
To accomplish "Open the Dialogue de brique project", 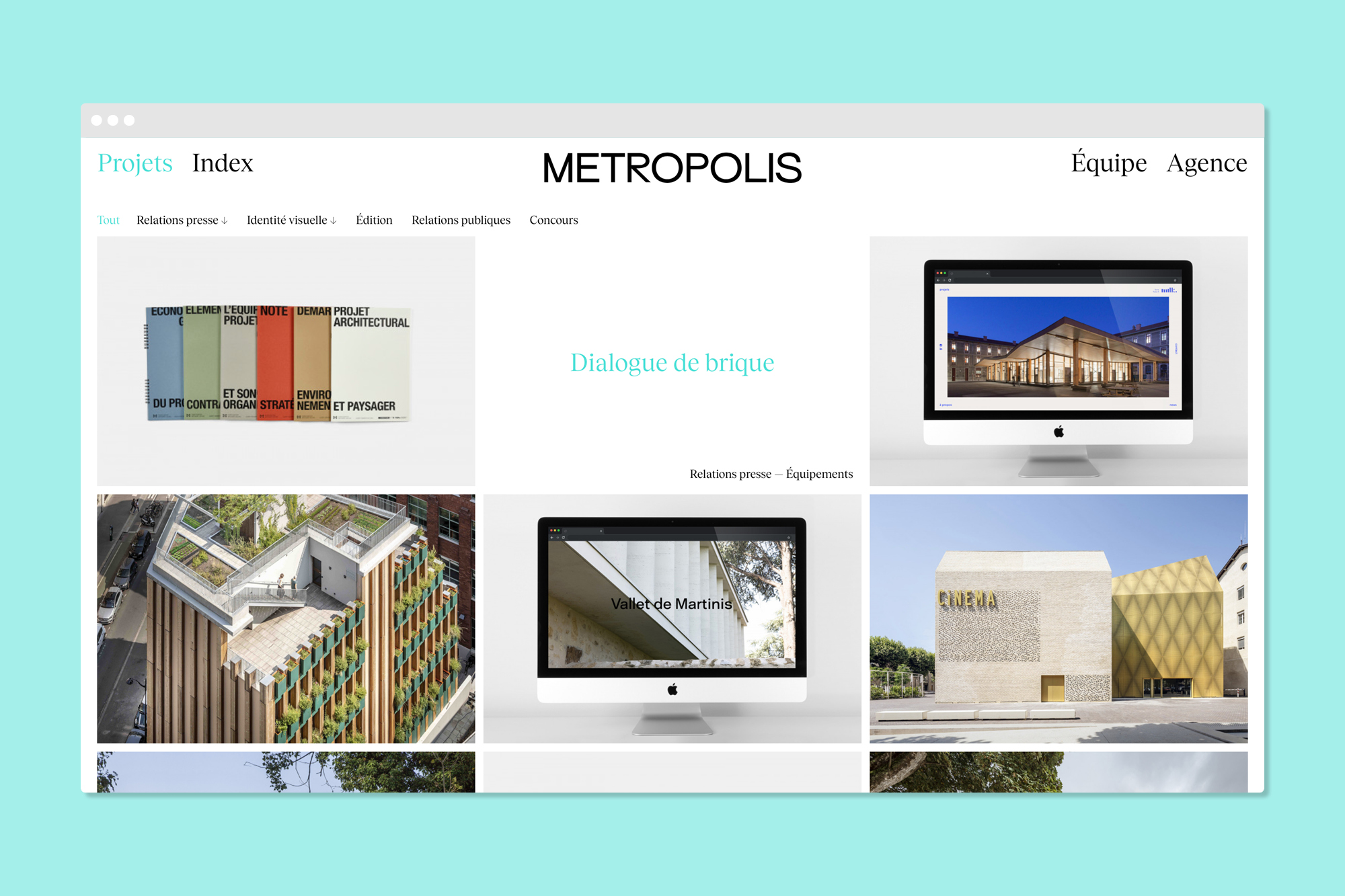I will tap(672, 362).
